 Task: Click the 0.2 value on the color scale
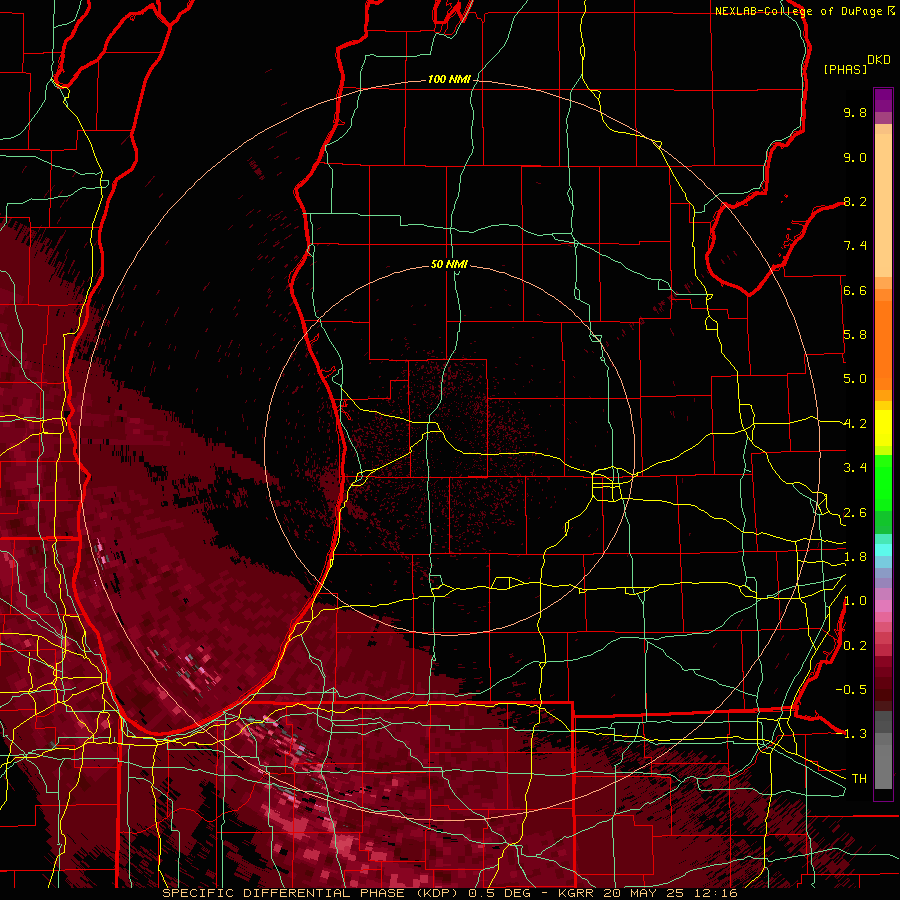(855, 646)
